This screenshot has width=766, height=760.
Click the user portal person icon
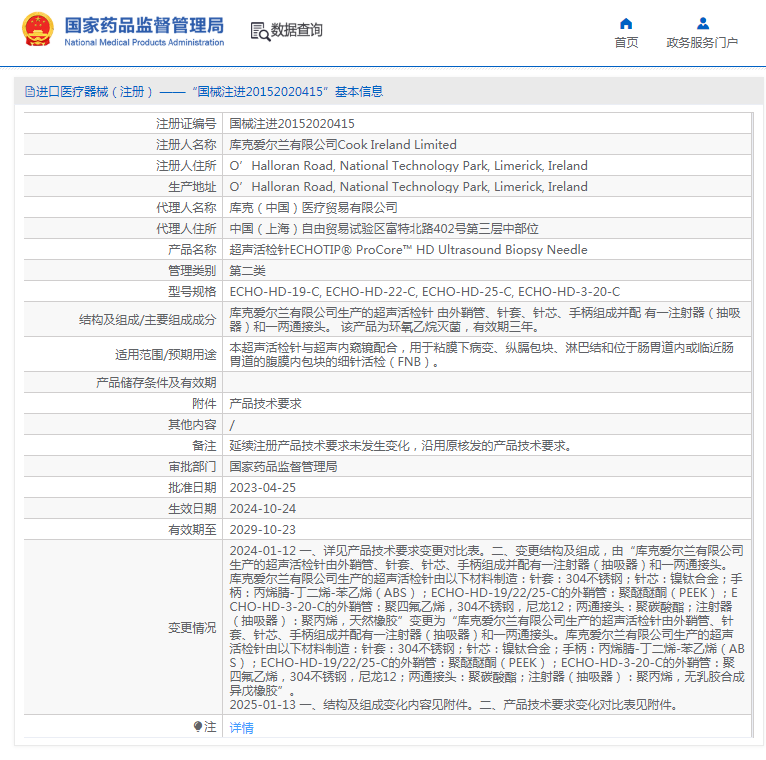pyautogui.click(x=702, y=23)
